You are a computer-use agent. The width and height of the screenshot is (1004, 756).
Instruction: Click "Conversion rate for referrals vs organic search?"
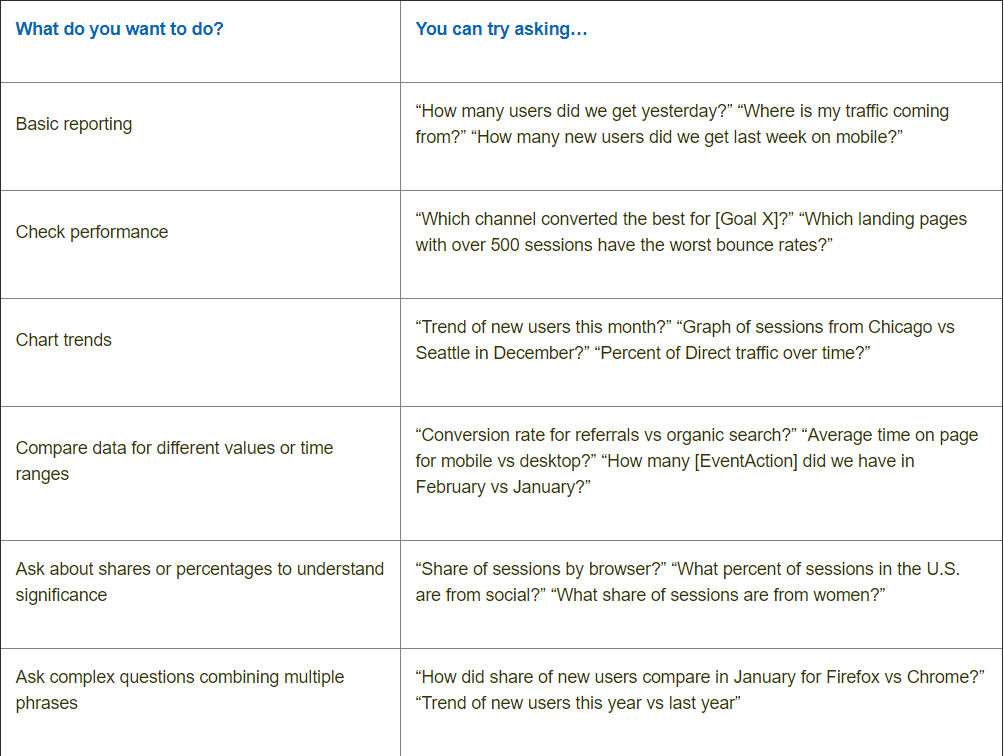coord(605,435)
